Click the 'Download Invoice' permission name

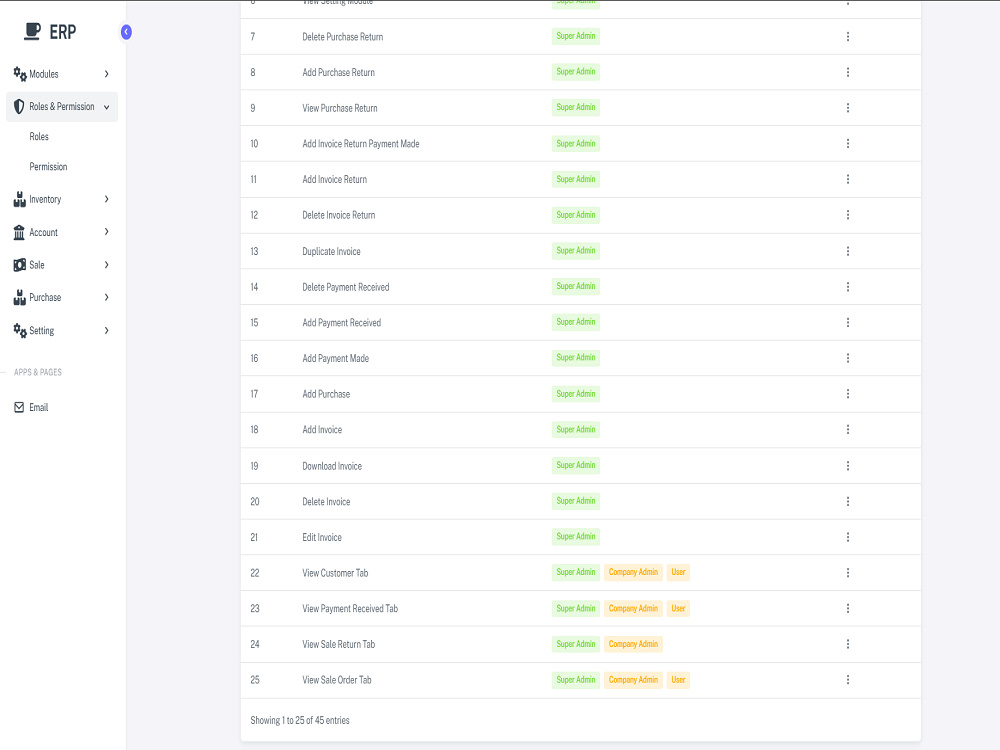332,466
